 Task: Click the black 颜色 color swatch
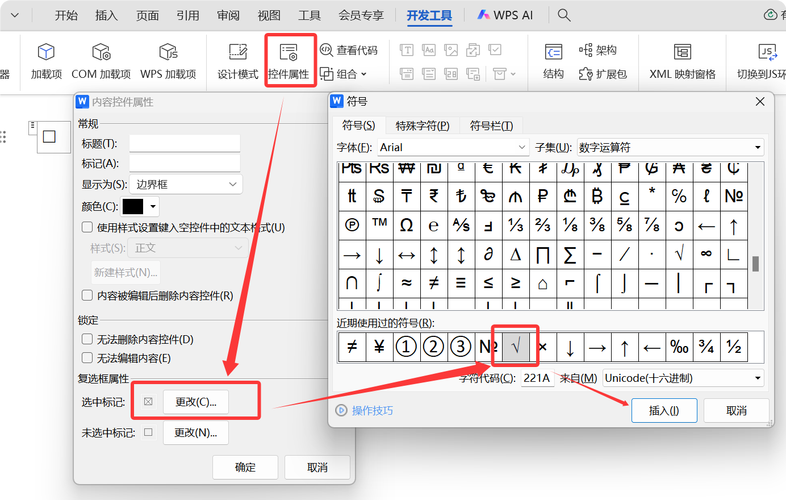133,206
